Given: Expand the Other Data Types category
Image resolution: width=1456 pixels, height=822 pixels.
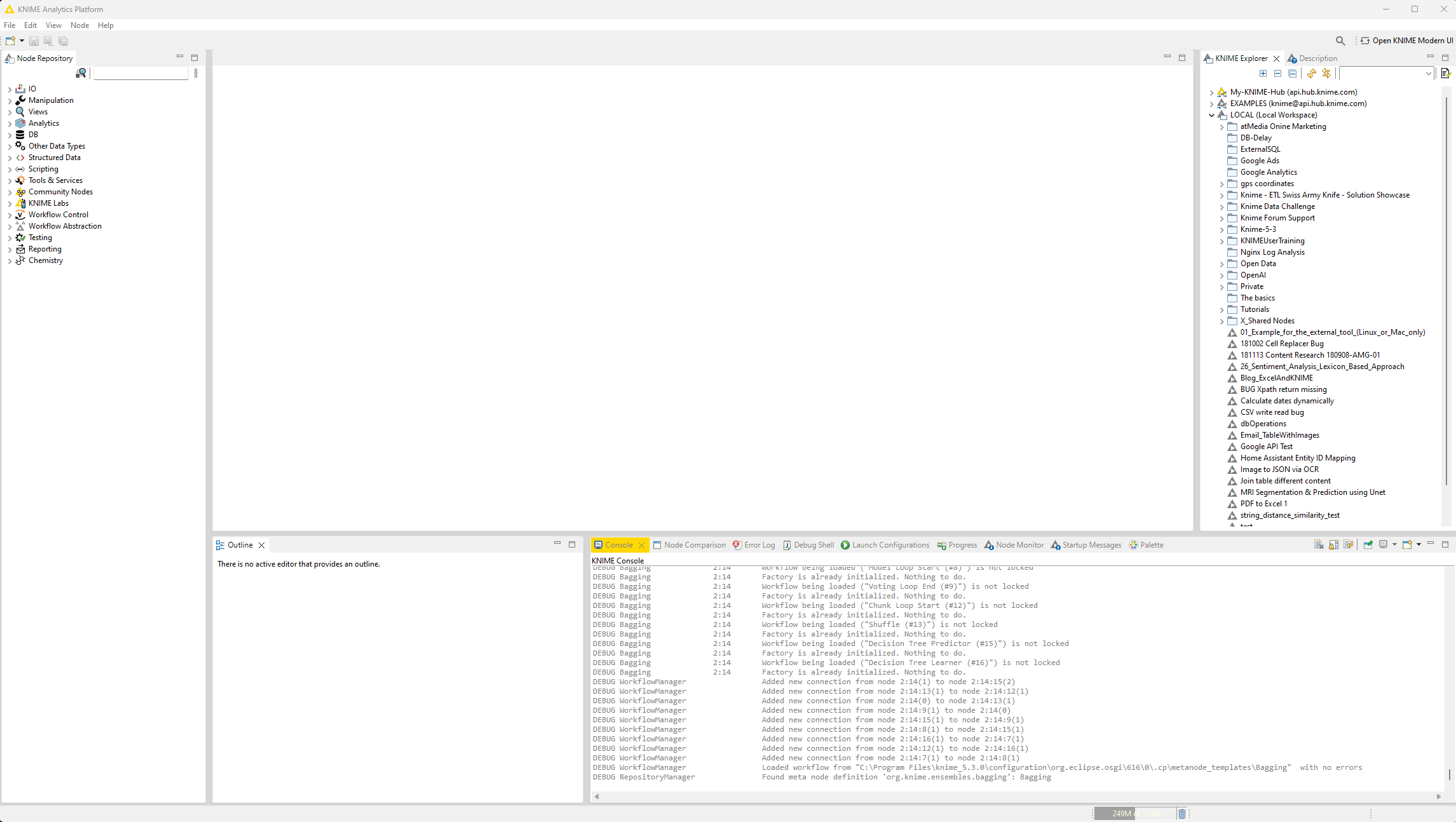Looking at the screenshot, I should tap(10, 146).
